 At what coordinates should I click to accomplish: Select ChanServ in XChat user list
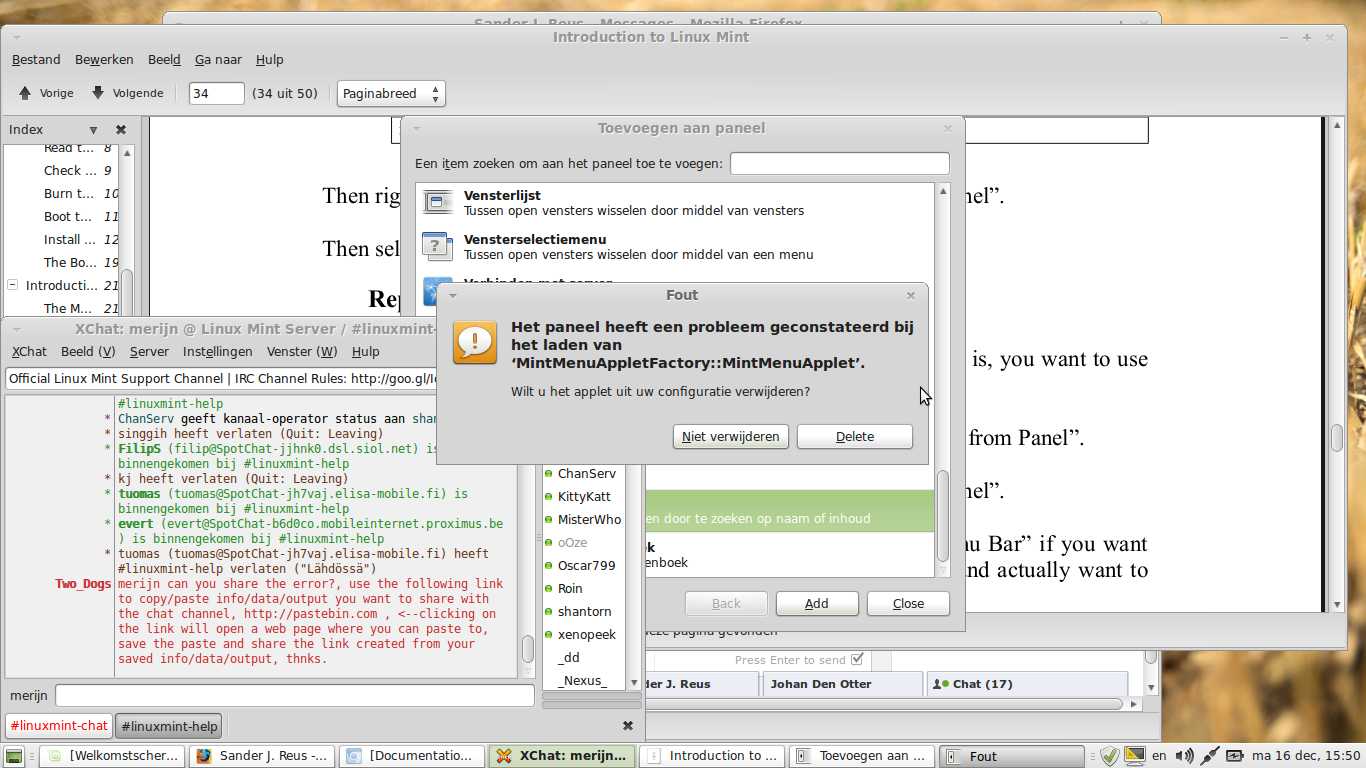click(x=587, y=474)
